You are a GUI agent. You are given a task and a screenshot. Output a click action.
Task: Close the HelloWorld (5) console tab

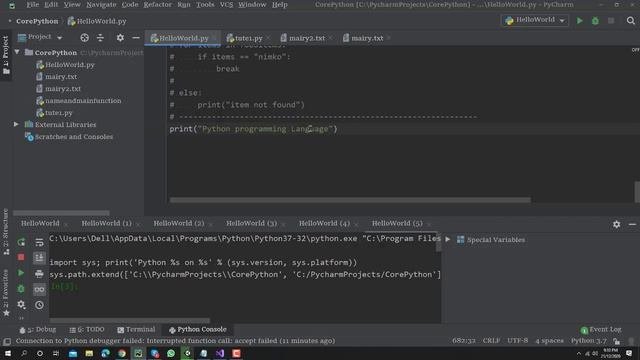click(429, 224)
